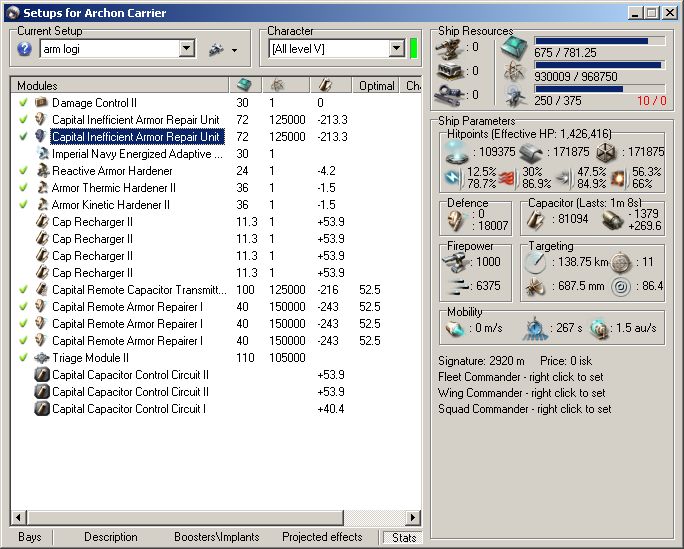The height and width of the screenshot is (549, 684).
Task: Click the powergrid icon in Ship Resources
Action: (x=514, y=72)
